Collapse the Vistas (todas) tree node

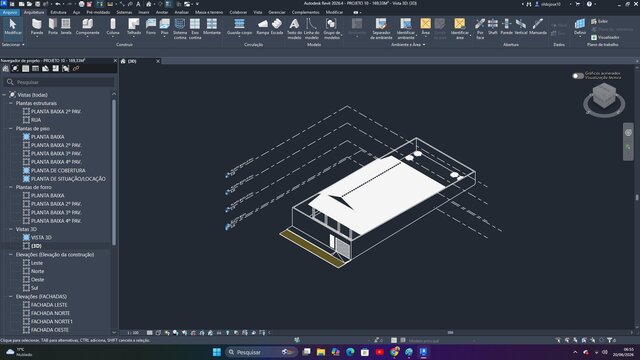coord(4,95)
